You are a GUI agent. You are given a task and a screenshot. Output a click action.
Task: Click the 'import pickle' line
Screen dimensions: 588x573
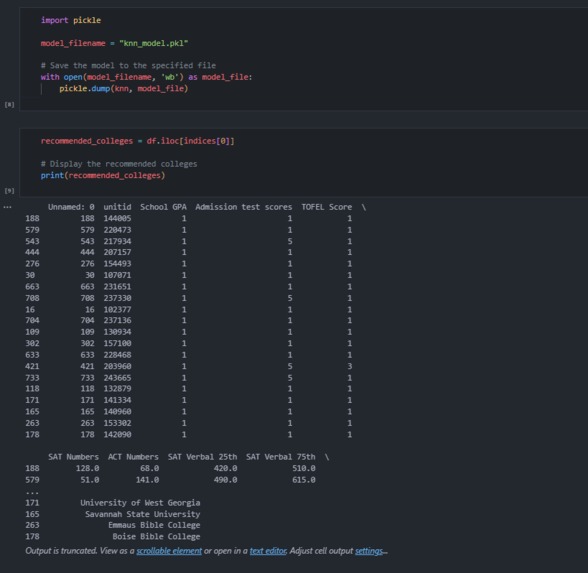pos(71,20)
